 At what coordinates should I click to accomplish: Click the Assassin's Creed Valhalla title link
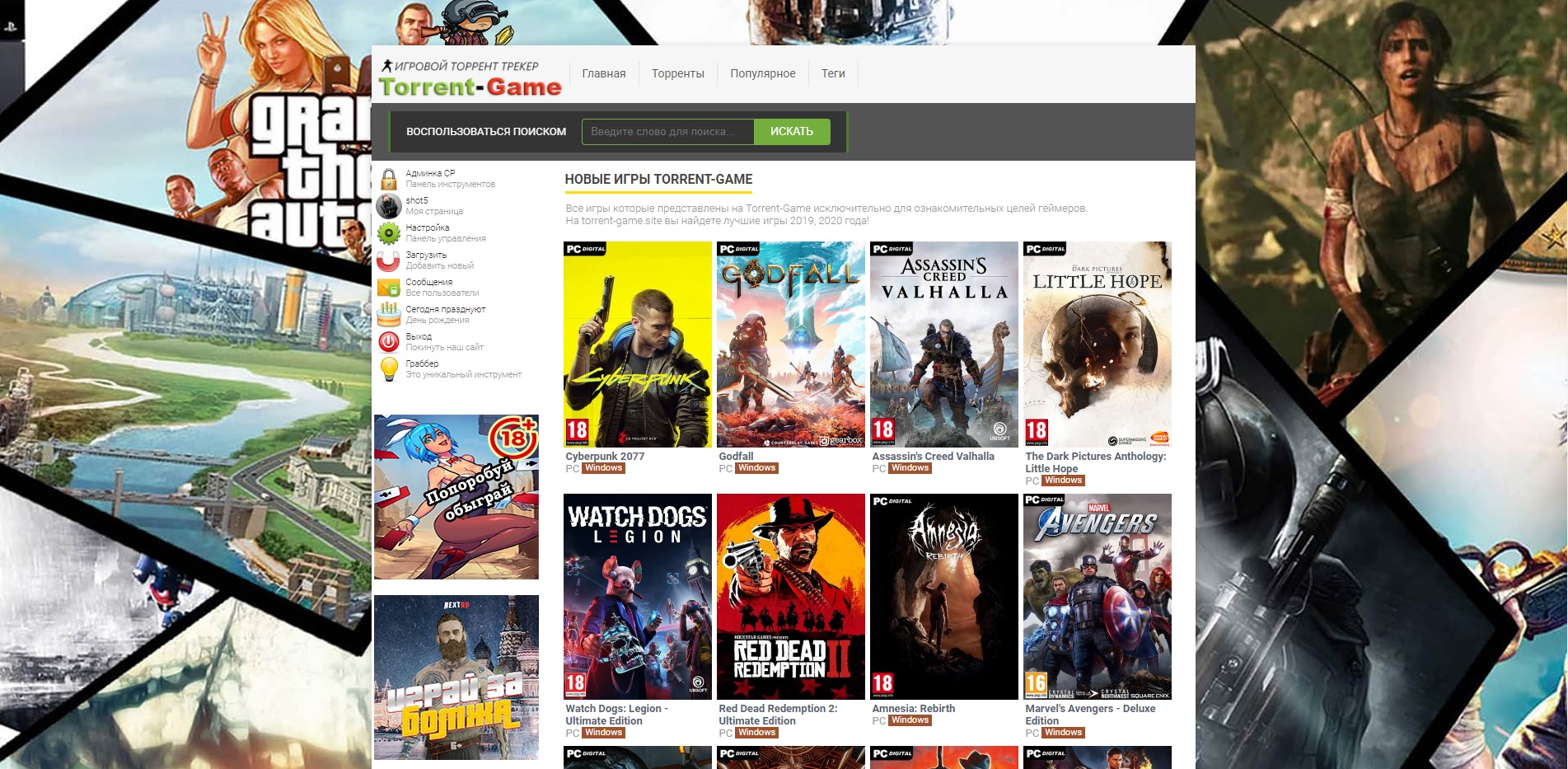pyautogui.click(x=933, y=456)
